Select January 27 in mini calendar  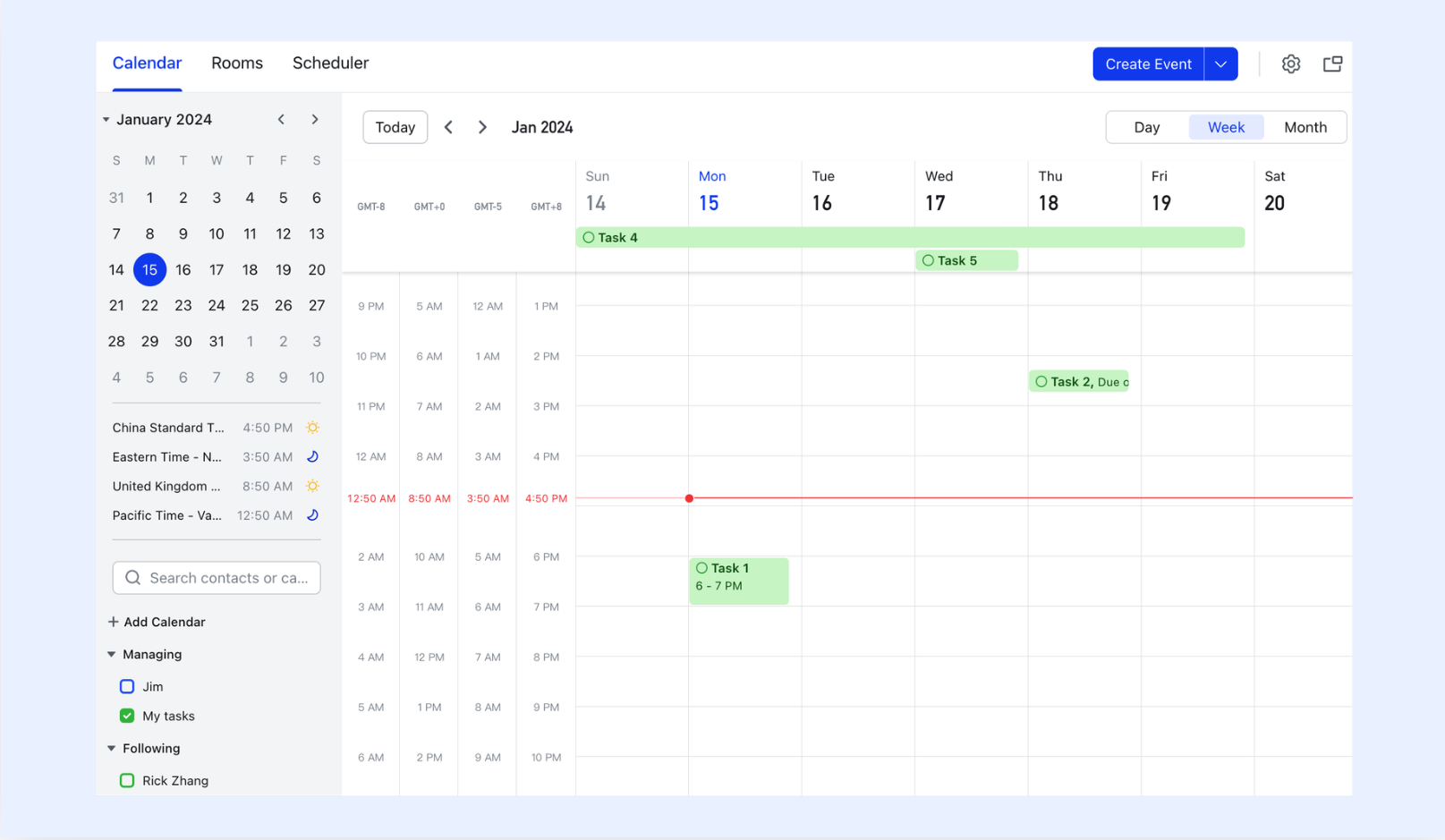click(317, 306)
